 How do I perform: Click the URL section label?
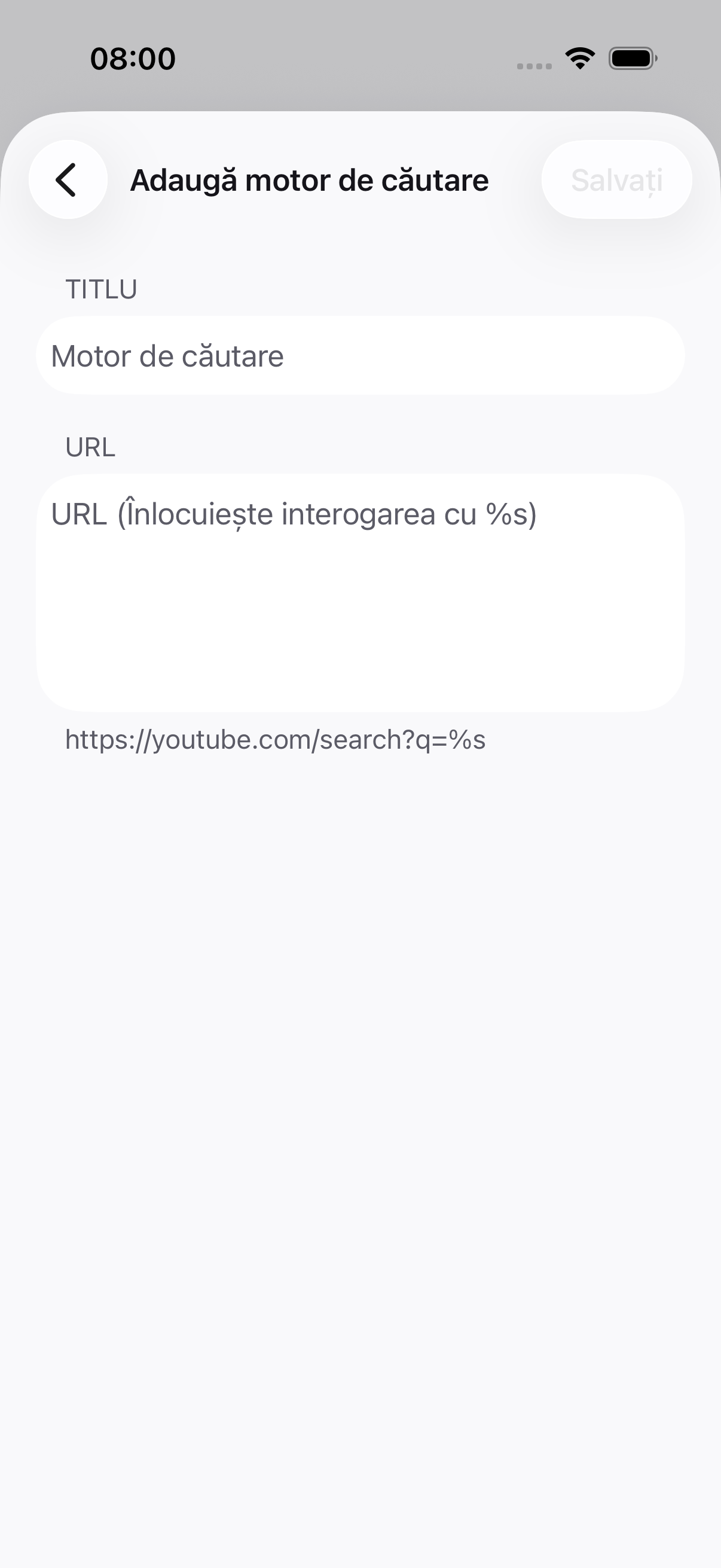coord(90,447)
